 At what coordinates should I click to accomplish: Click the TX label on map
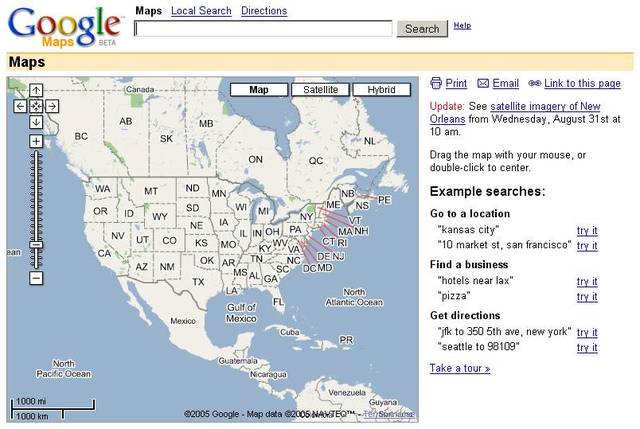coord(198,282)
